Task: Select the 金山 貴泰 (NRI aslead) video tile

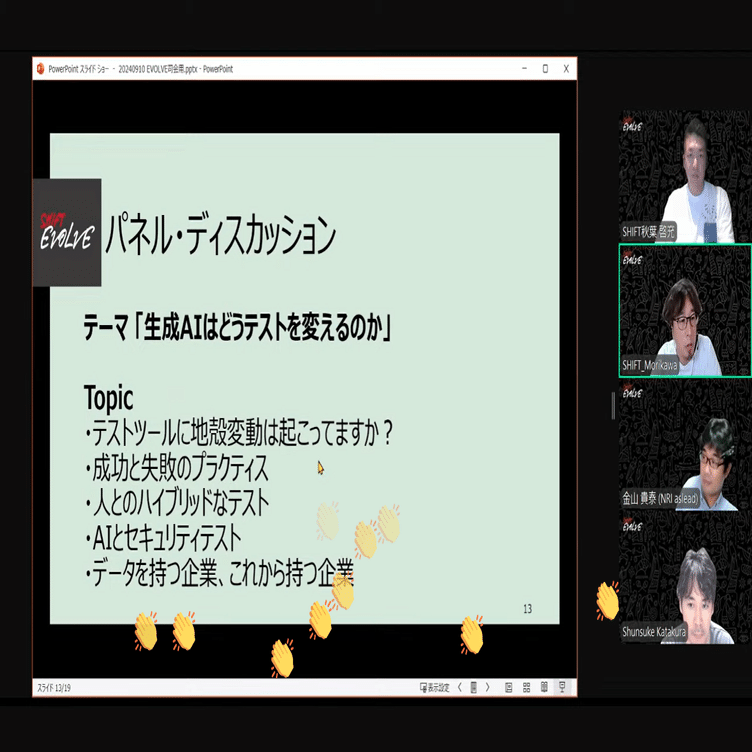Action: tap(685, 444)
